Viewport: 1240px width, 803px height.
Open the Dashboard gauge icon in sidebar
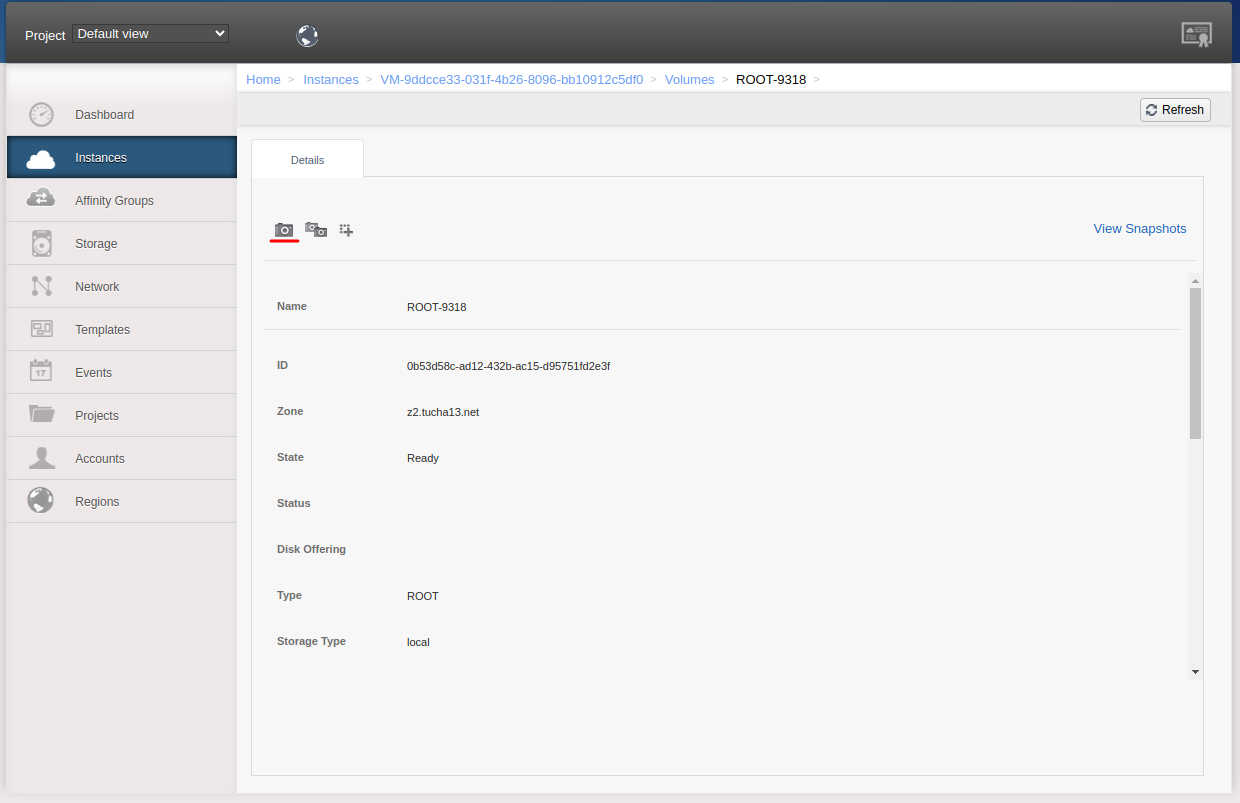coord(41,114)
